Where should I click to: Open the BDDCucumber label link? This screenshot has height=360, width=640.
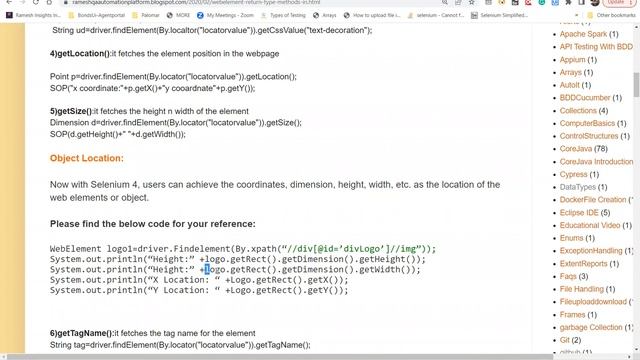click(585, 98)
